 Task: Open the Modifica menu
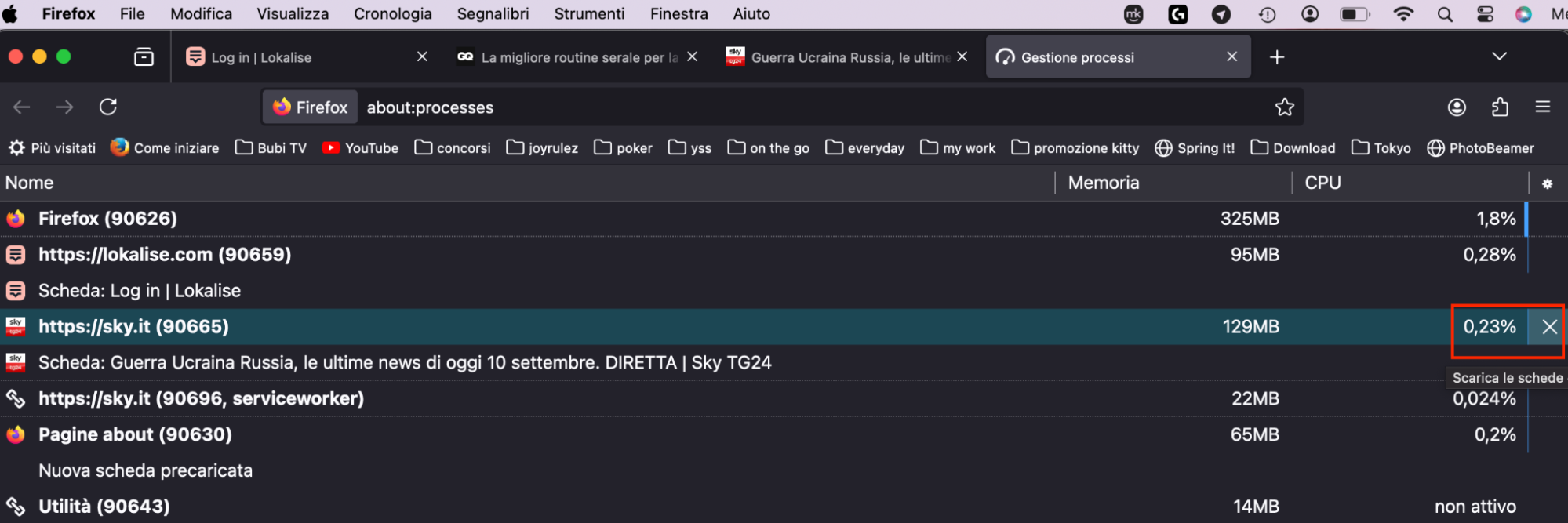pos(201,13)
